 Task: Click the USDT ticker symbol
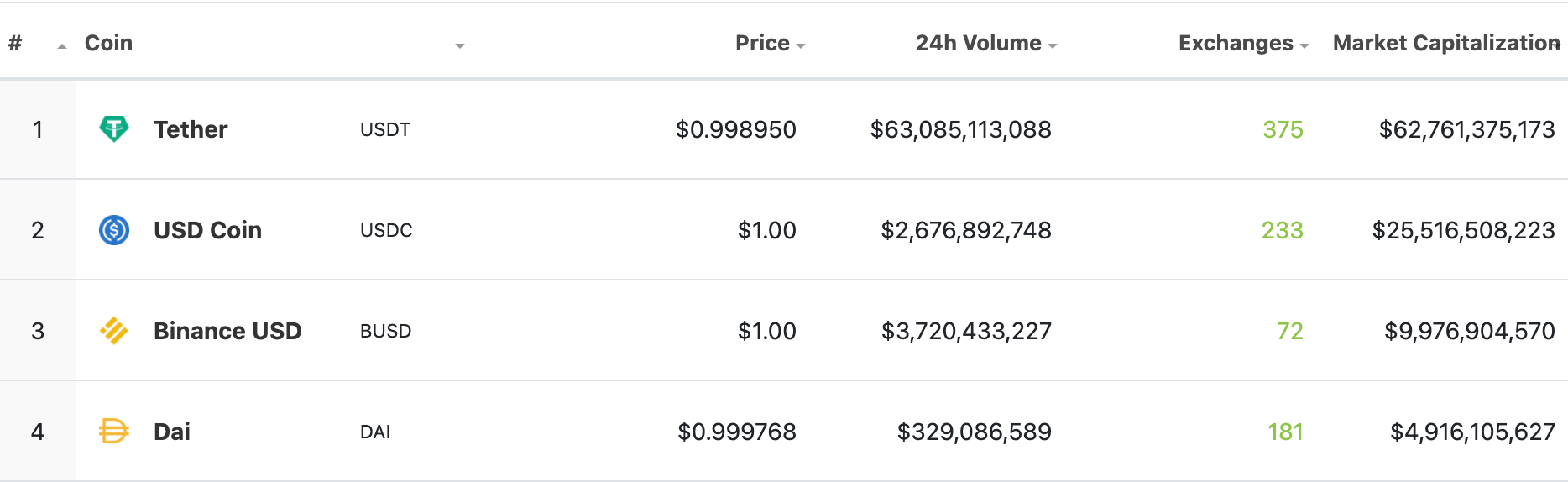point(385,129)
